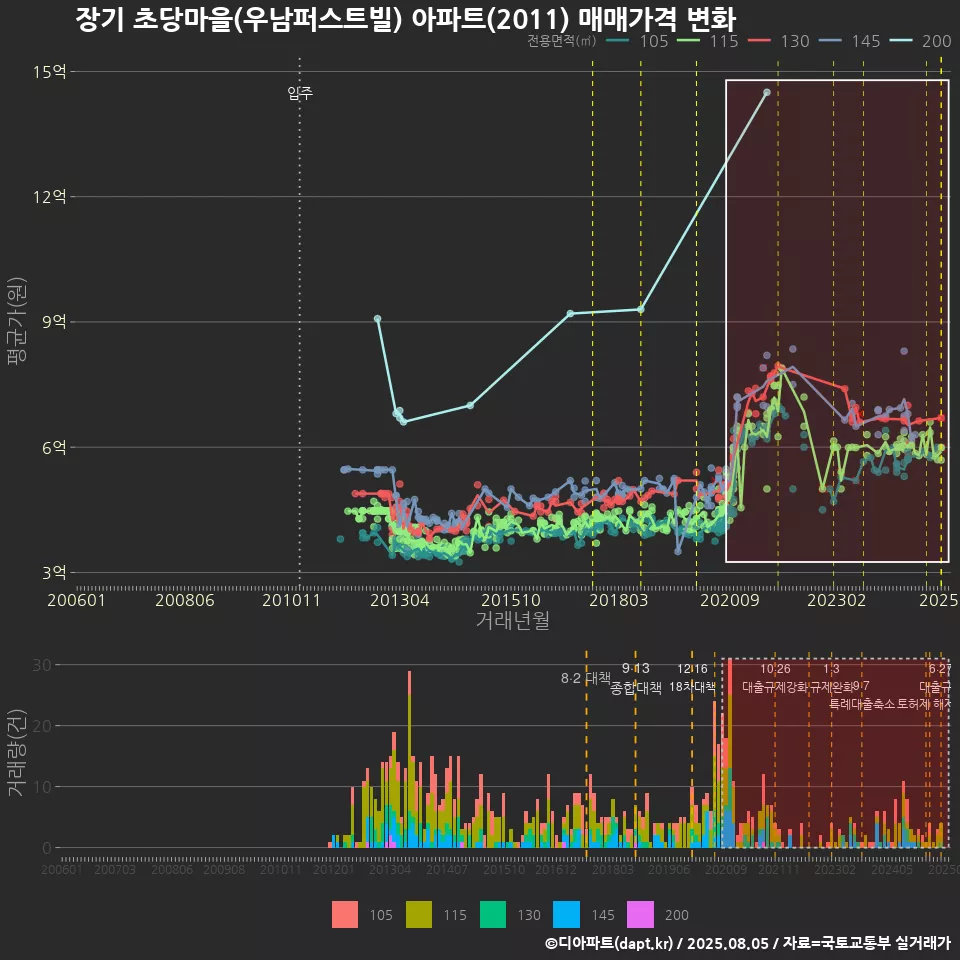The height and width of the screenshot is (960, 960).
Task: Click the 12억 y-axis label
Action: [x=50, y=197]
